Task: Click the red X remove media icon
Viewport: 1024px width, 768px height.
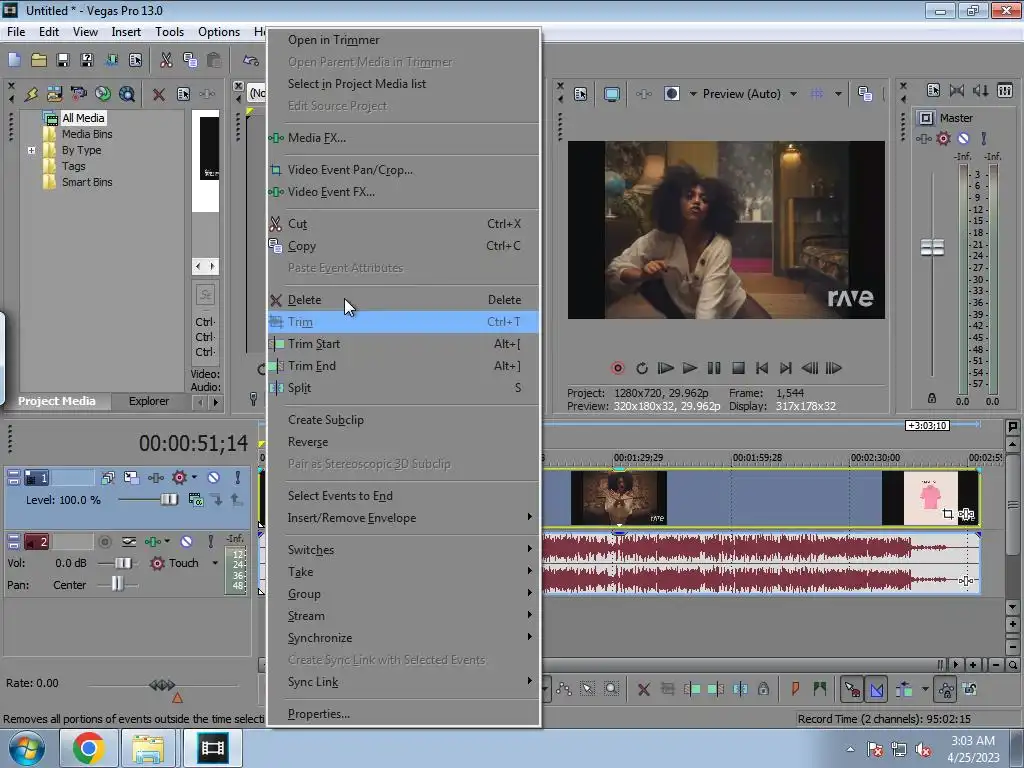Action: [158, 94]
